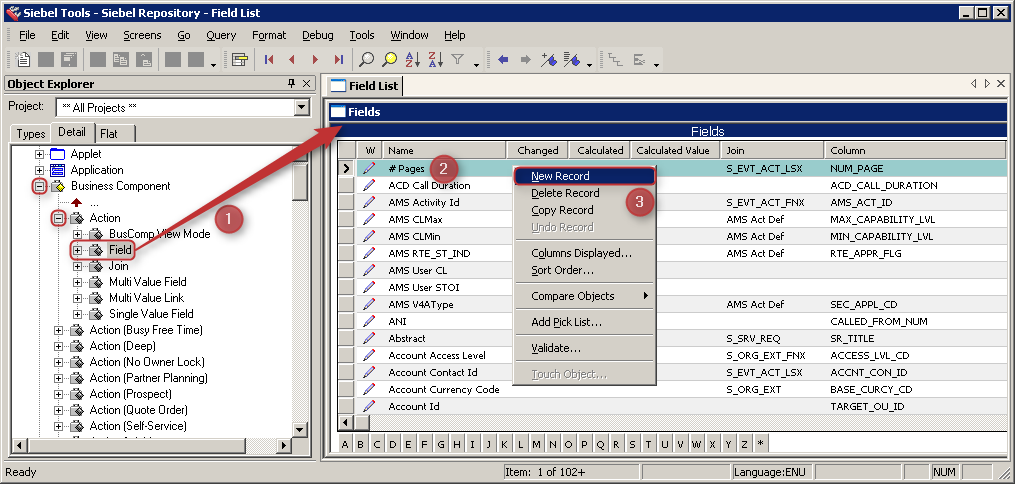This screenshot has width=1015, height=484.
Task: Jump to last record toolbar arrow
Action: click(x=339, y=60)
